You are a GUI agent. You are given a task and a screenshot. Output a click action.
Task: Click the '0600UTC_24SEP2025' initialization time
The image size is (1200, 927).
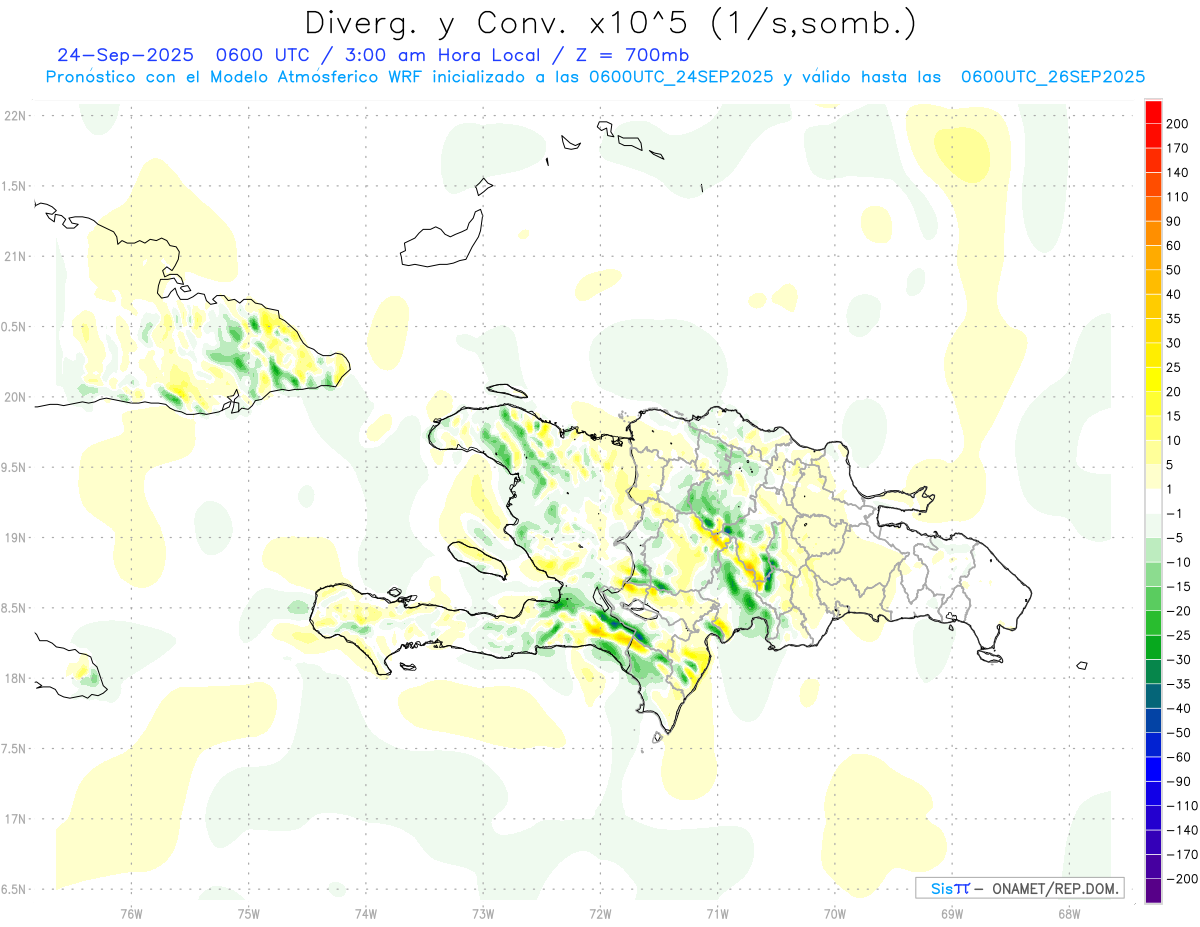[681, 77]
